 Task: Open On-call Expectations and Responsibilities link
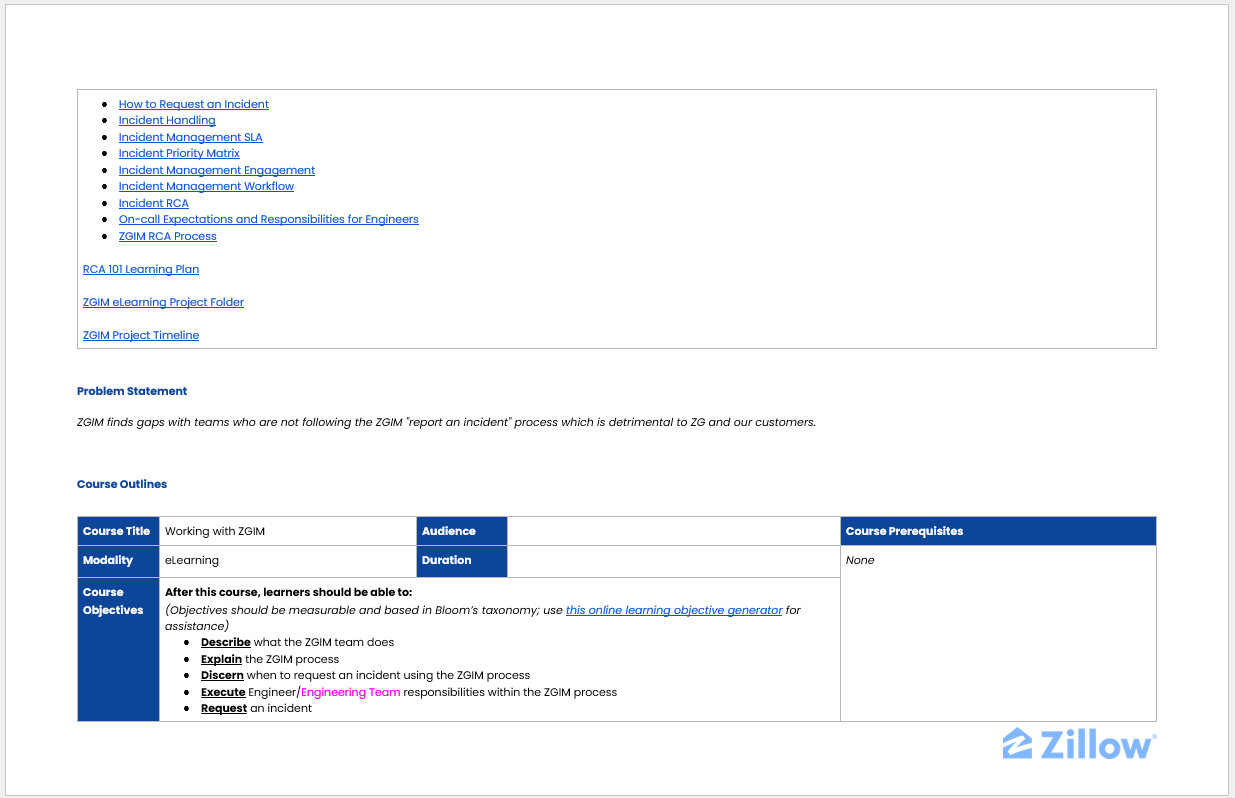(268, 219)
